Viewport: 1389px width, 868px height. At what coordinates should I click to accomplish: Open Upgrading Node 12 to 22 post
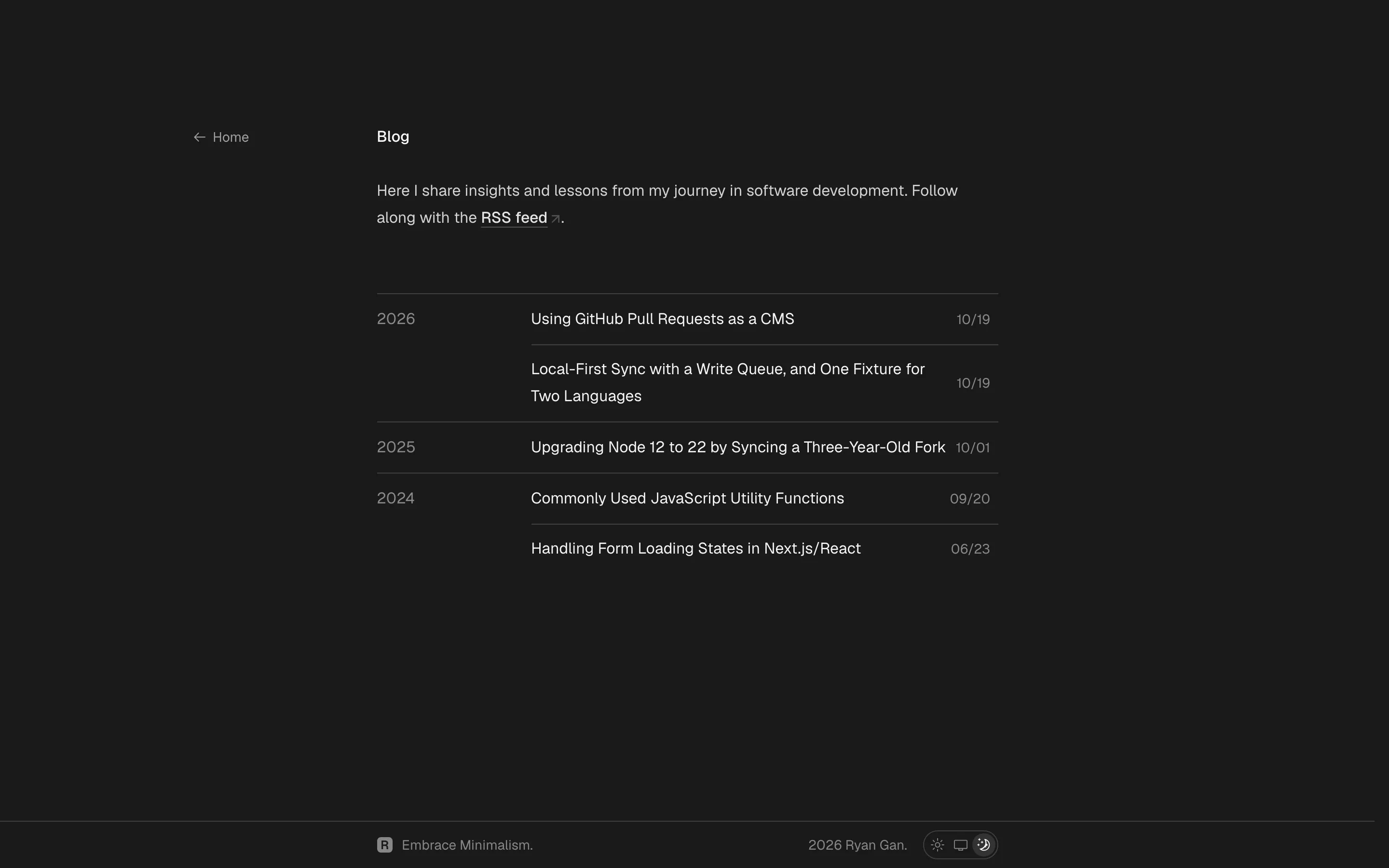point(738,447)
